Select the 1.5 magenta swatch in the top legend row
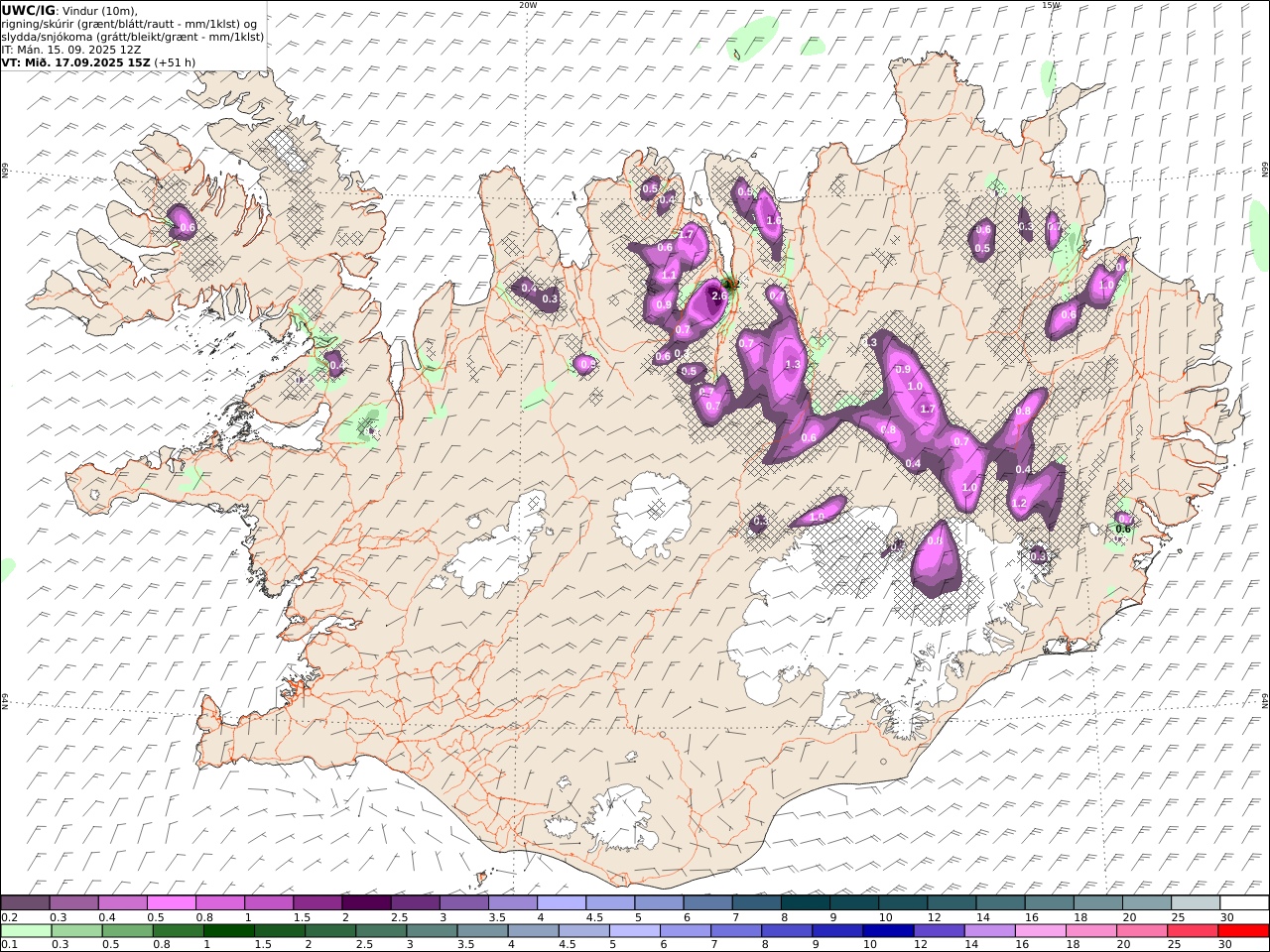Screen dimensions: 1270x952 tap(317, 903)
